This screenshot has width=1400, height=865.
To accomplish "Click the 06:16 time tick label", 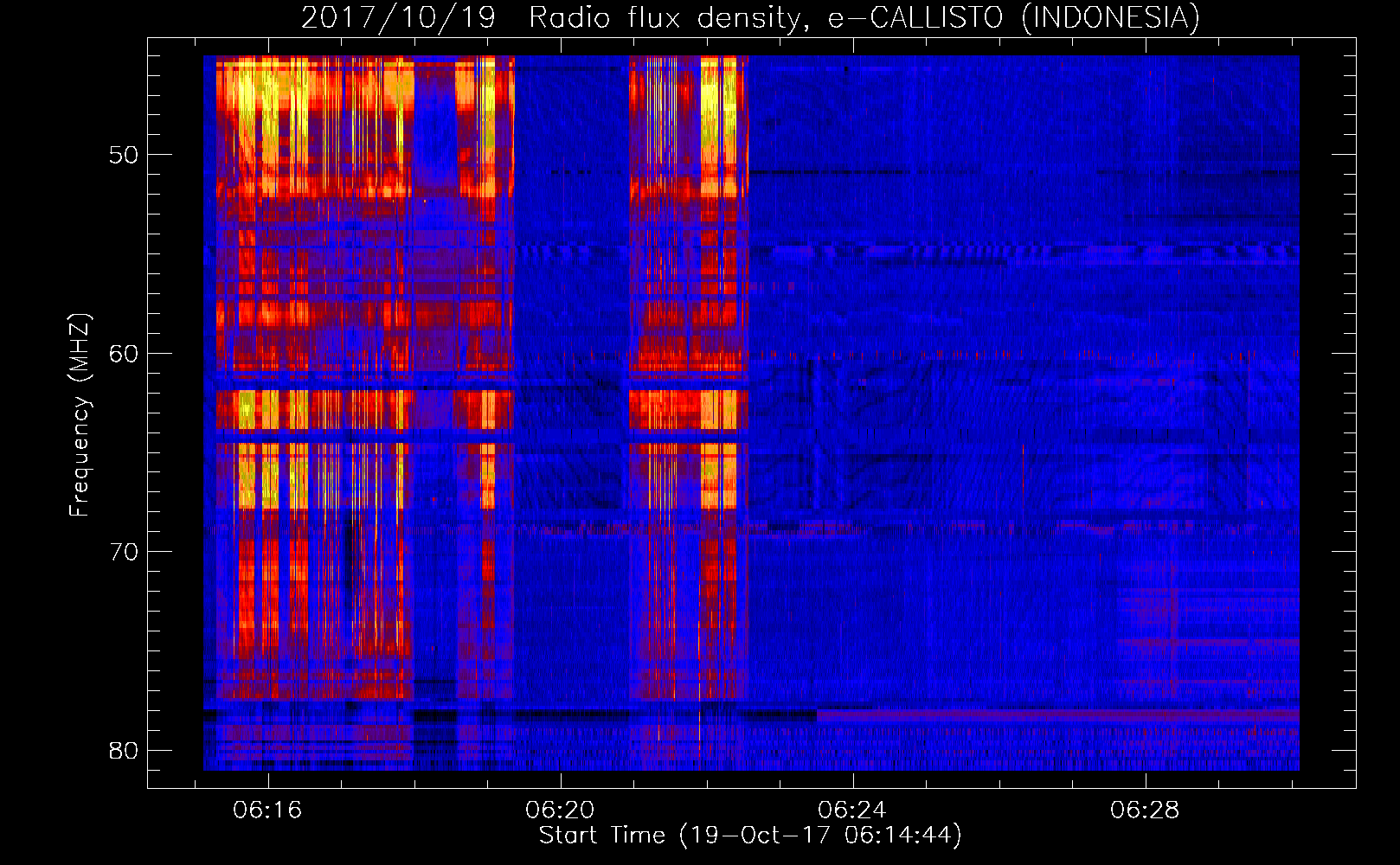I will pyautogui.click(x=267, y=810).
